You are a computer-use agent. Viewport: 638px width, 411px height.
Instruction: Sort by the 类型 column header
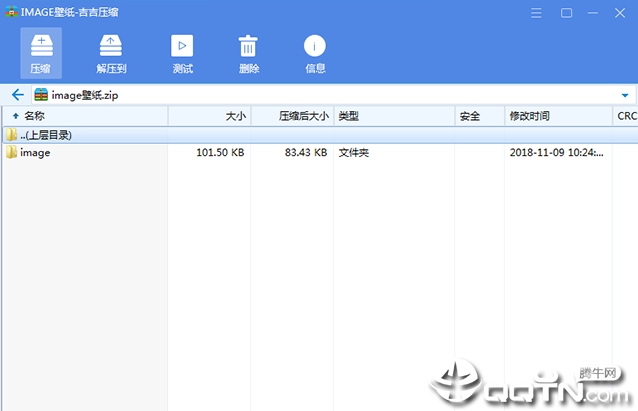394,116
